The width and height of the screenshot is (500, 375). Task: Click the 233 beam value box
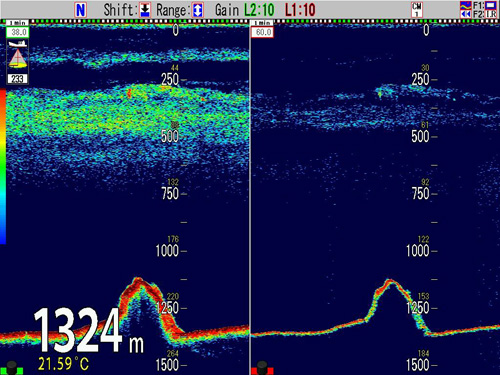tap(17, 79)
